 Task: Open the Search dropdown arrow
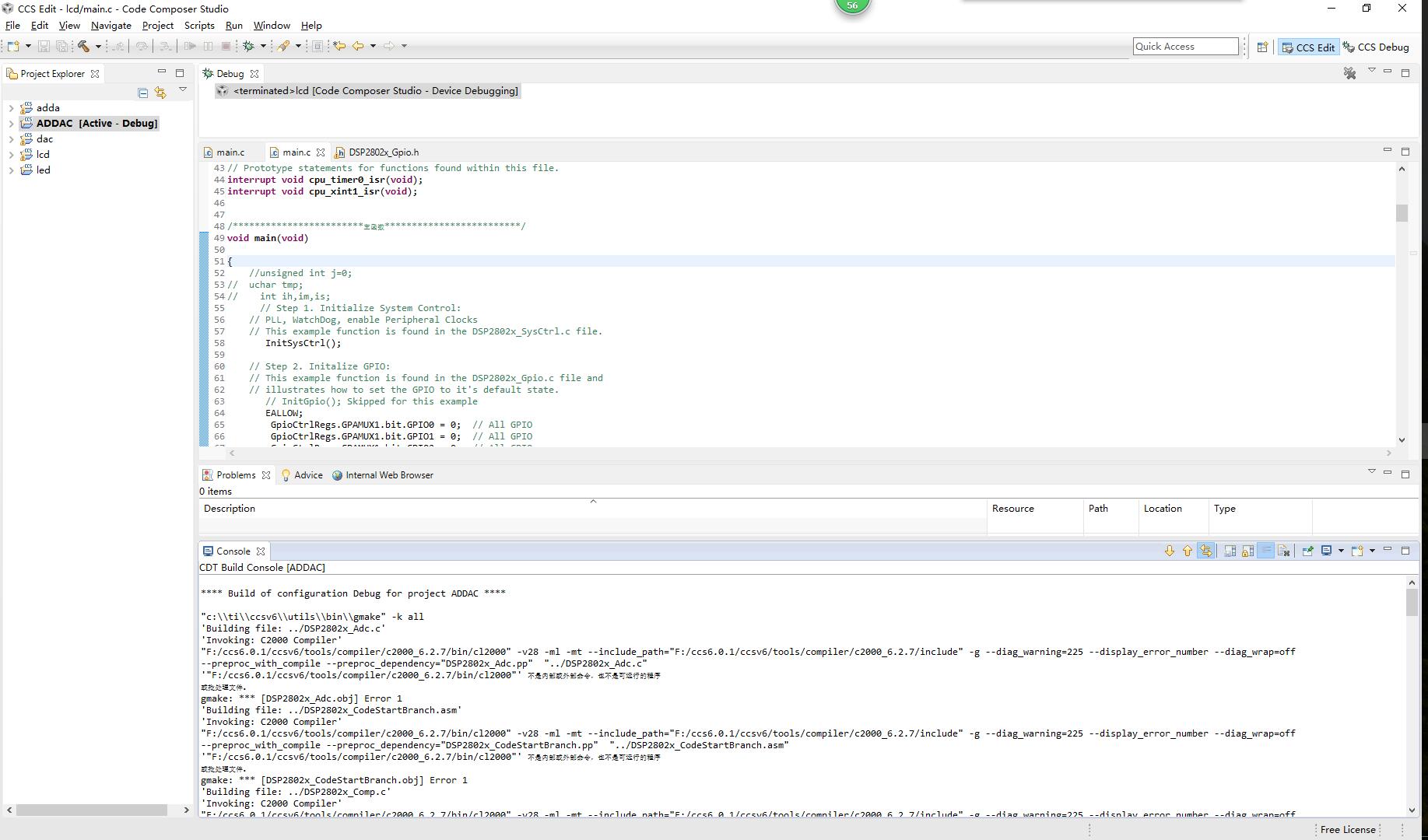[x=298, y=46]
